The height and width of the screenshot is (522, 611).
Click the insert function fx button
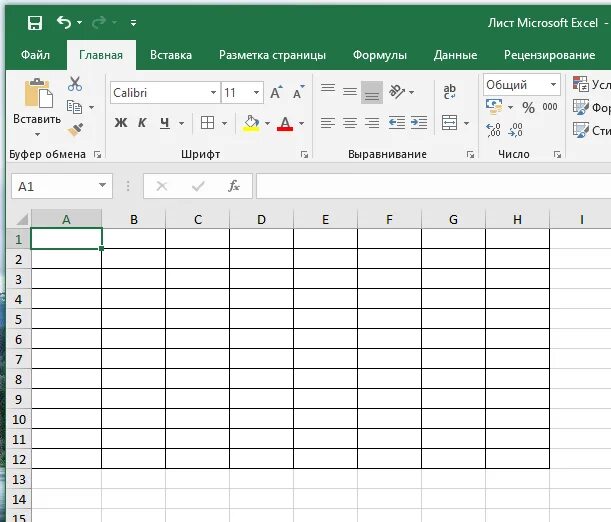click(x=233, y=186)
